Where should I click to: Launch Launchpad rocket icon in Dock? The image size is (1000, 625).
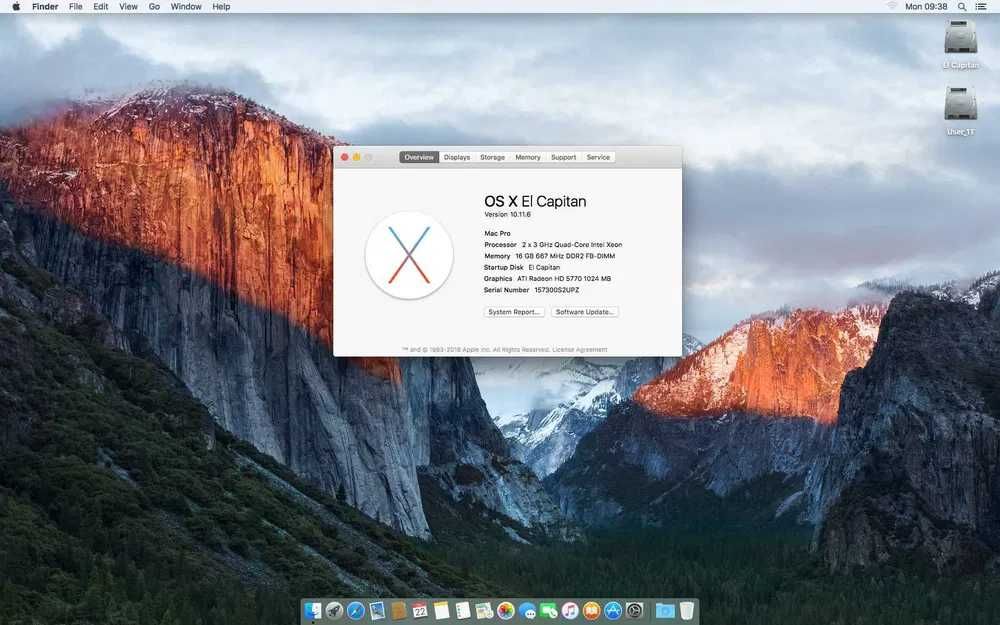334,611
